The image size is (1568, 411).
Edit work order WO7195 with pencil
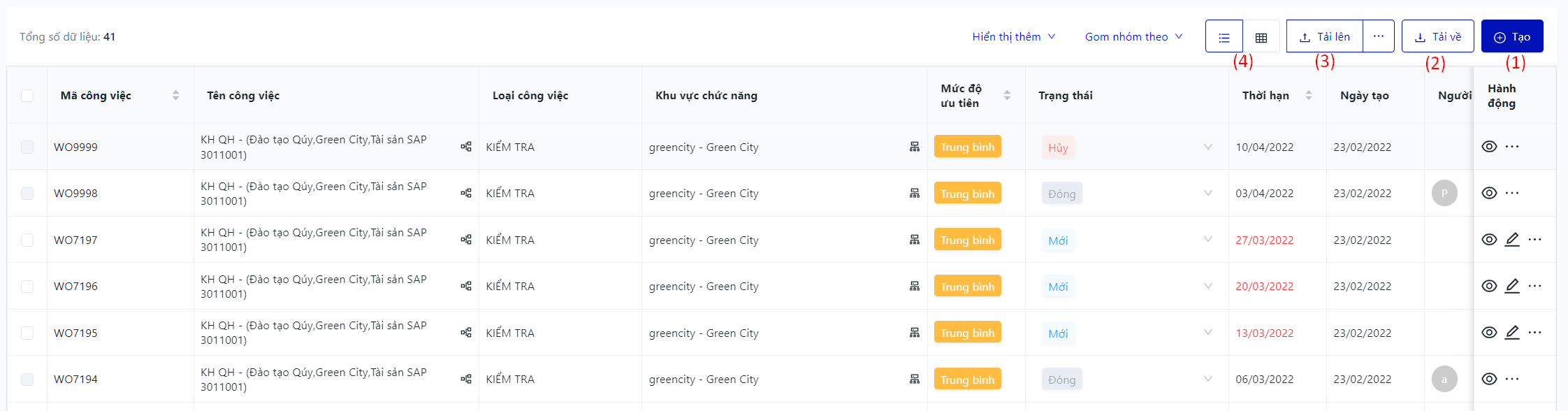point(1512,333)
